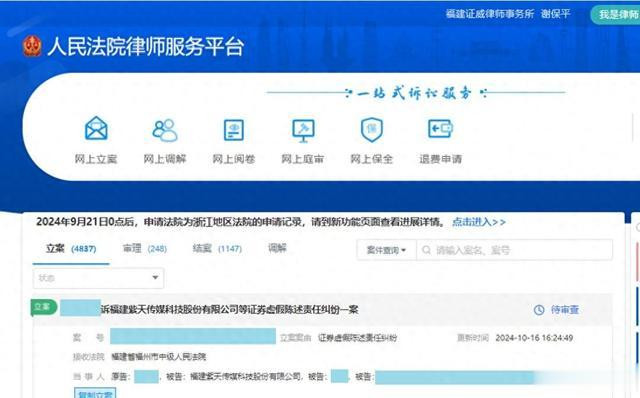Switch to the 审理 (248) tab
This screenshot has width=640, height=398.
tap(145, 248)
